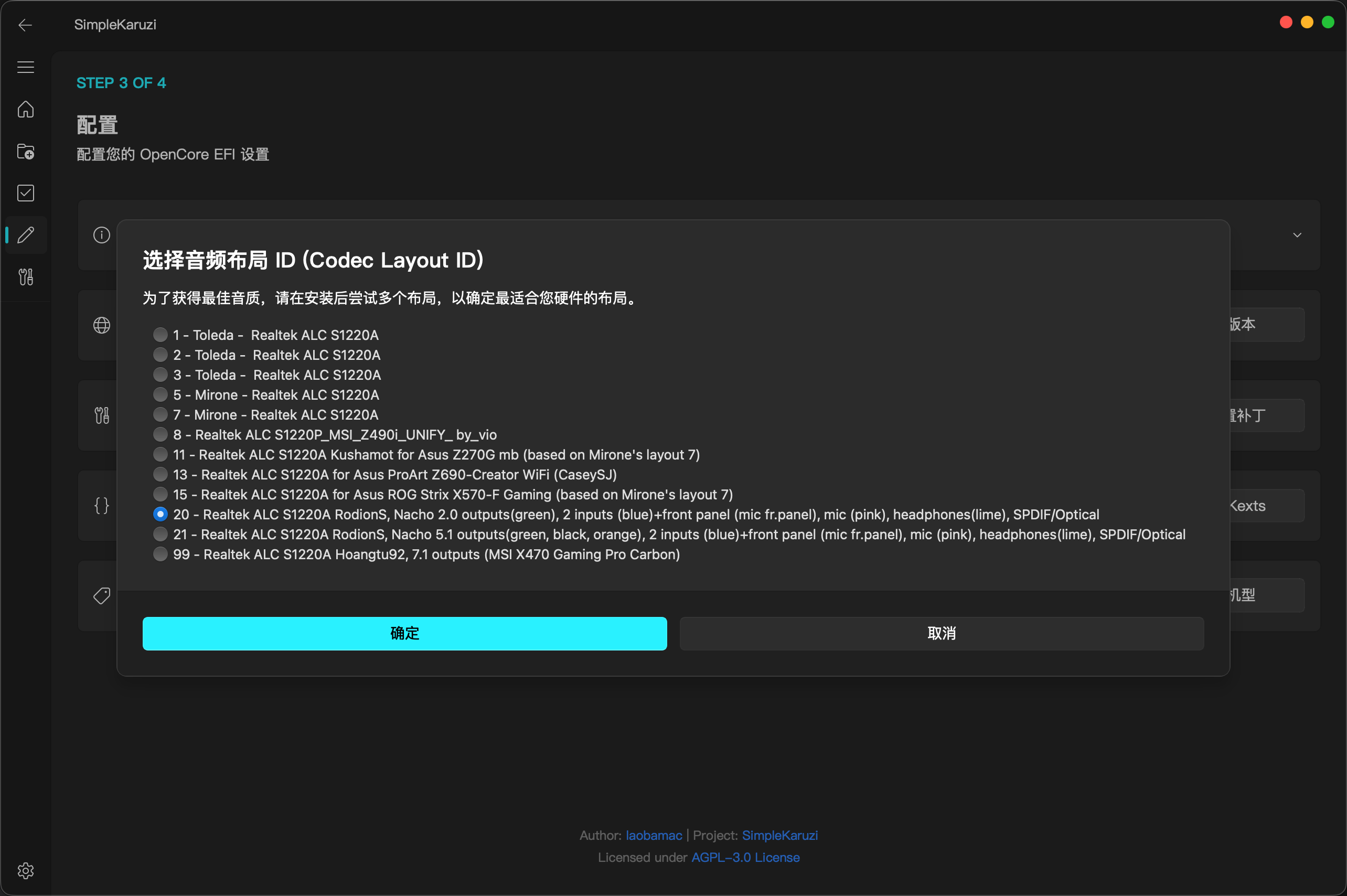Click the back arrow icon
This screenshot has height=896, width=1347.
(x=25, y=25)
